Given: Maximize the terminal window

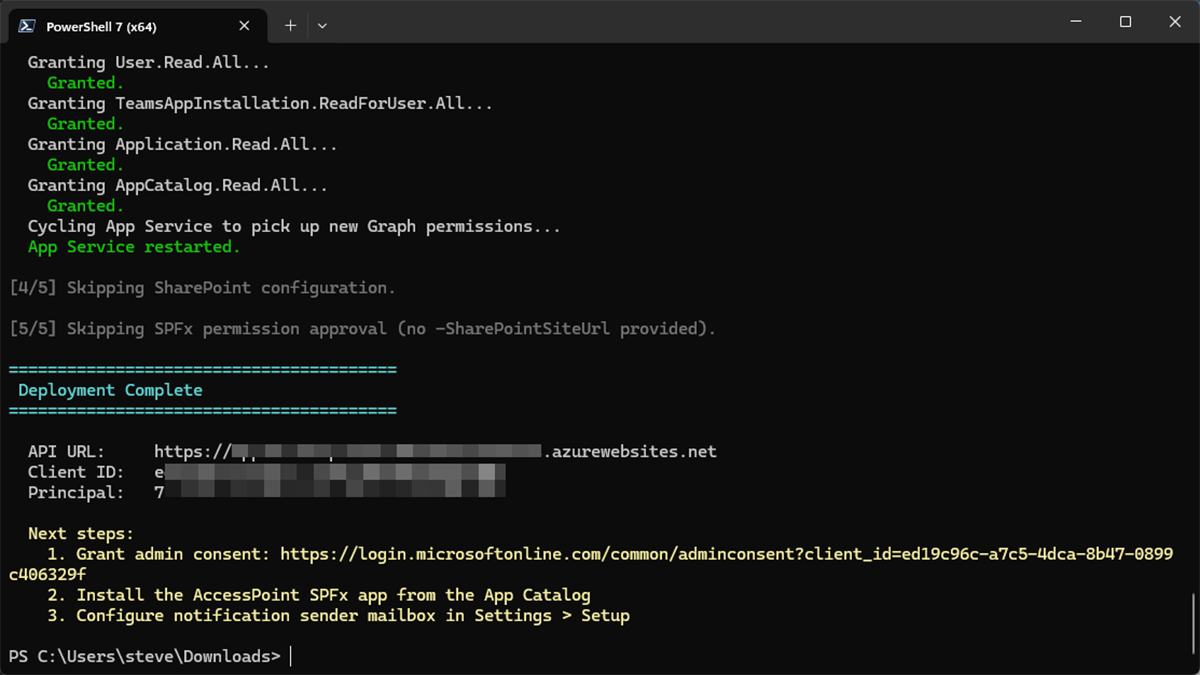Looking at the screenshot, I should tap(1125, 21).
